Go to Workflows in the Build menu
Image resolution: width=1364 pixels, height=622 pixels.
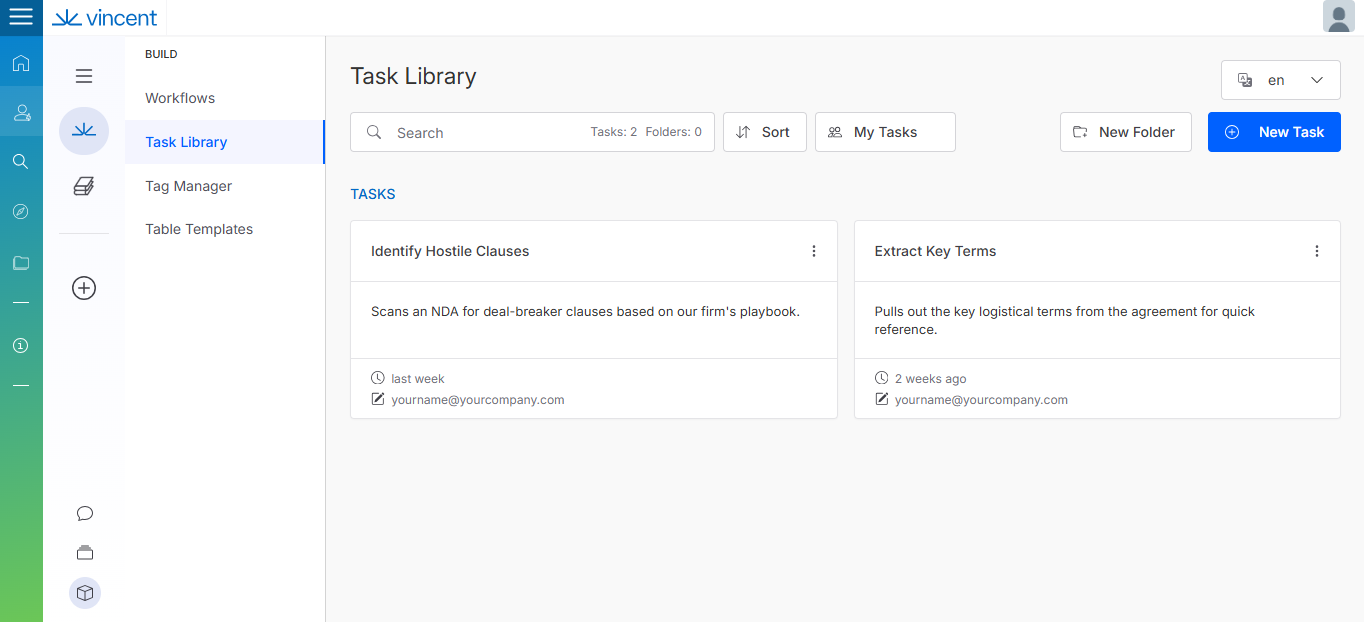coord(180,98)
